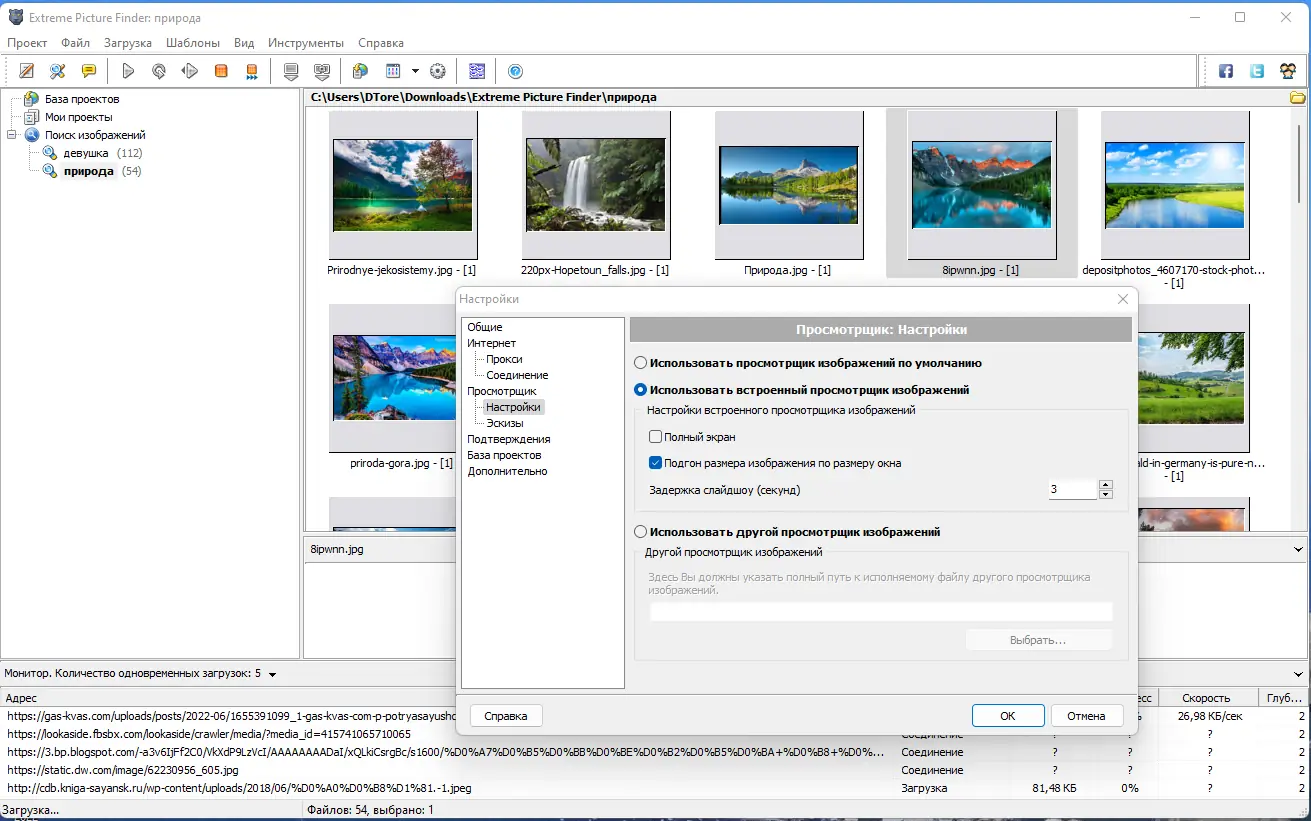
Task: Open the Инструменты menu
Action: 305,43
